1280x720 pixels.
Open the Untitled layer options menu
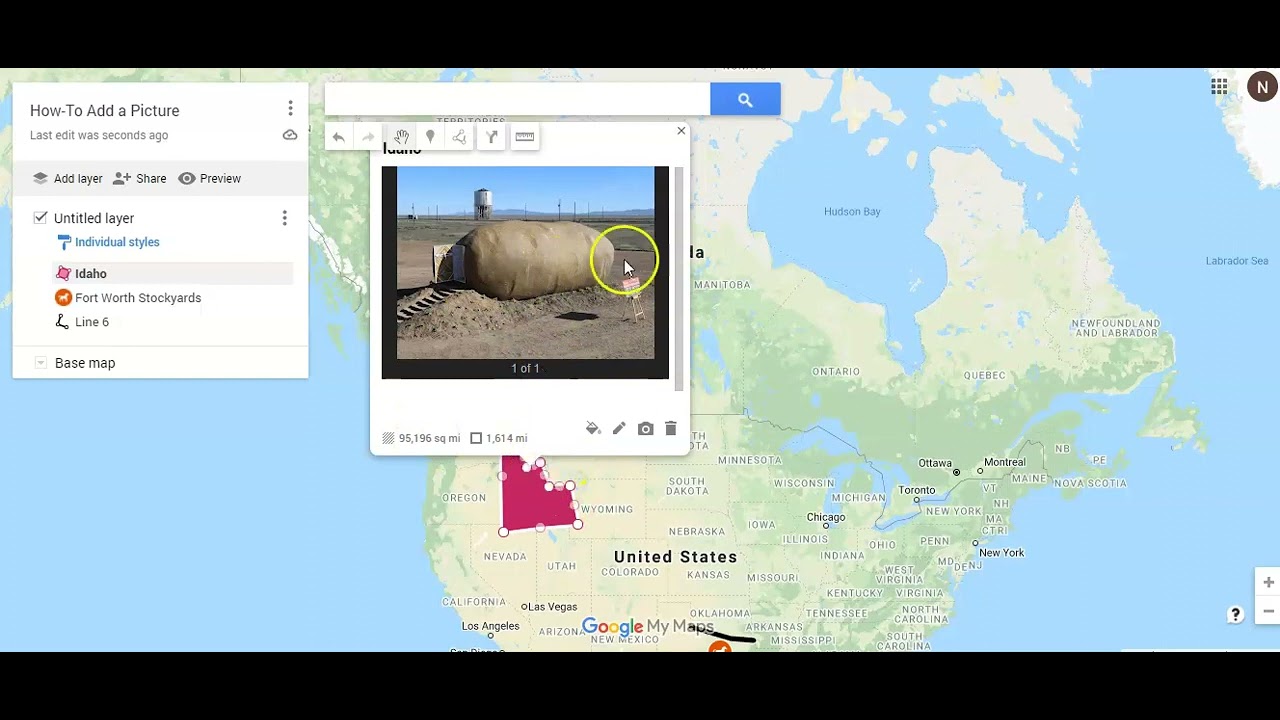(x=284, y=217)
